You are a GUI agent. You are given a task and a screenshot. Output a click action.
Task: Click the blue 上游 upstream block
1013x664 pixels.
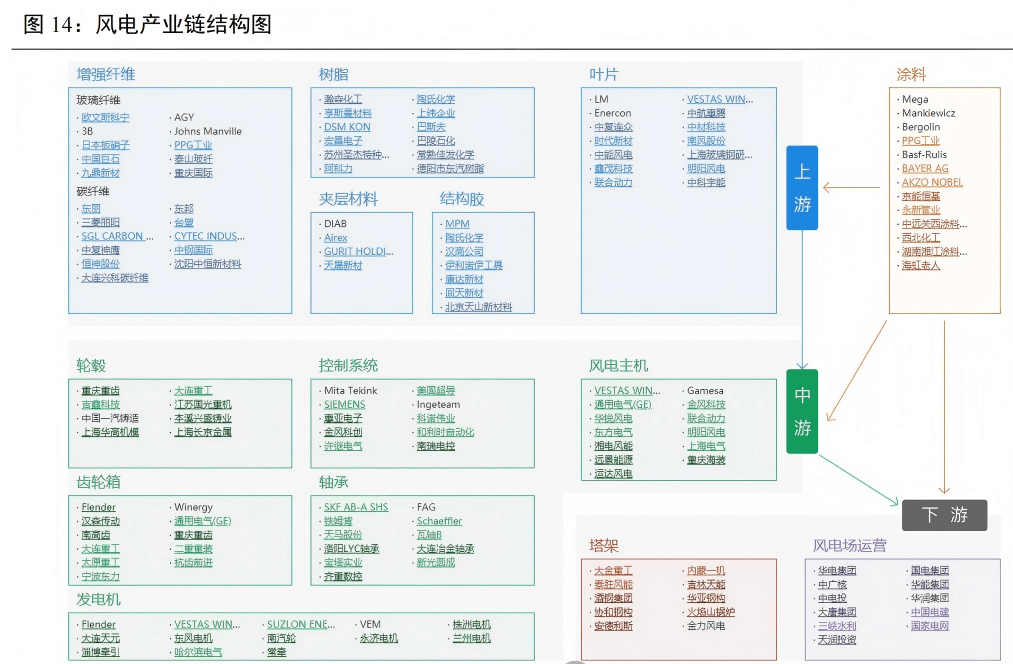802,188
